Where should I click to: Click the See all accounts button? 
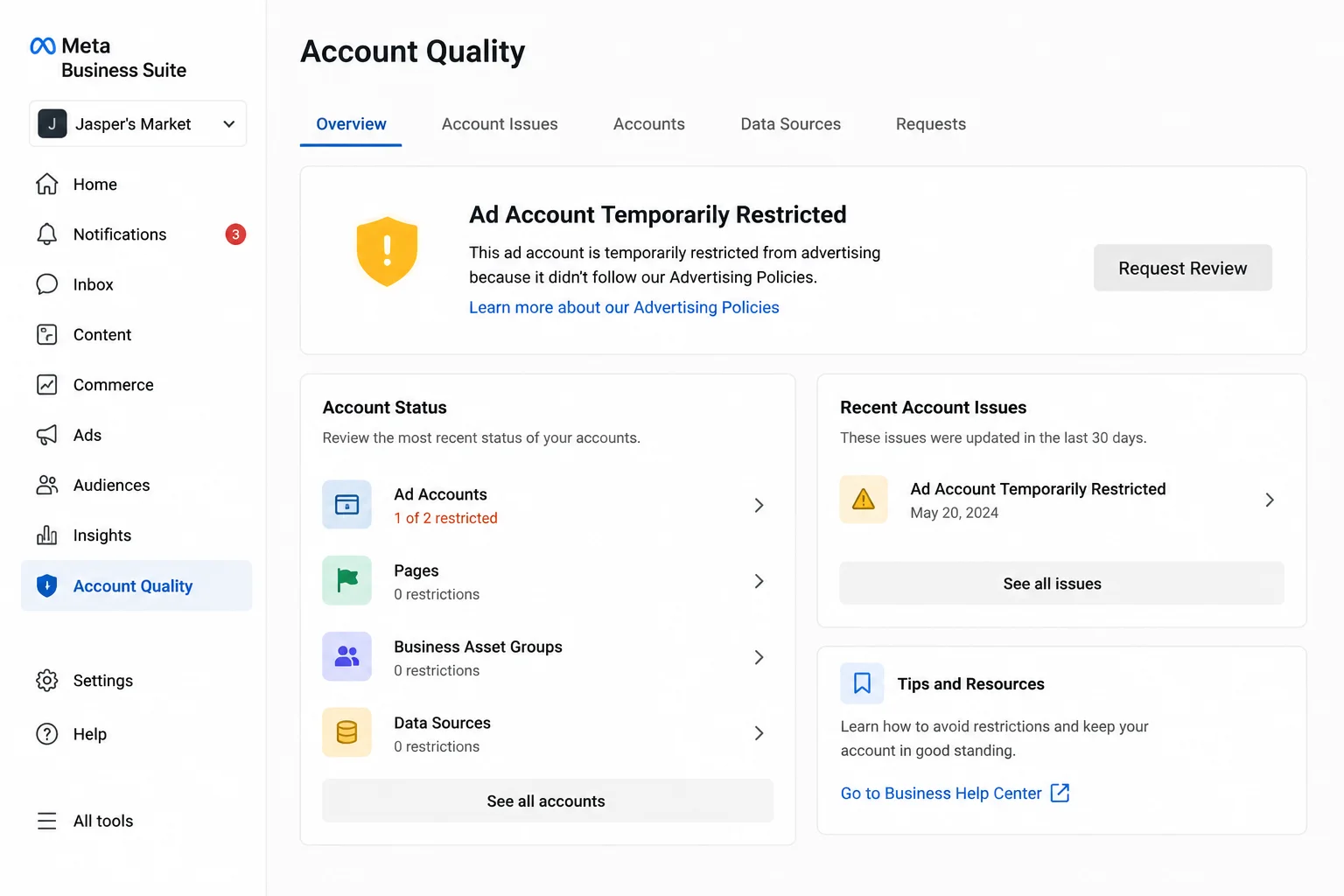548,801
